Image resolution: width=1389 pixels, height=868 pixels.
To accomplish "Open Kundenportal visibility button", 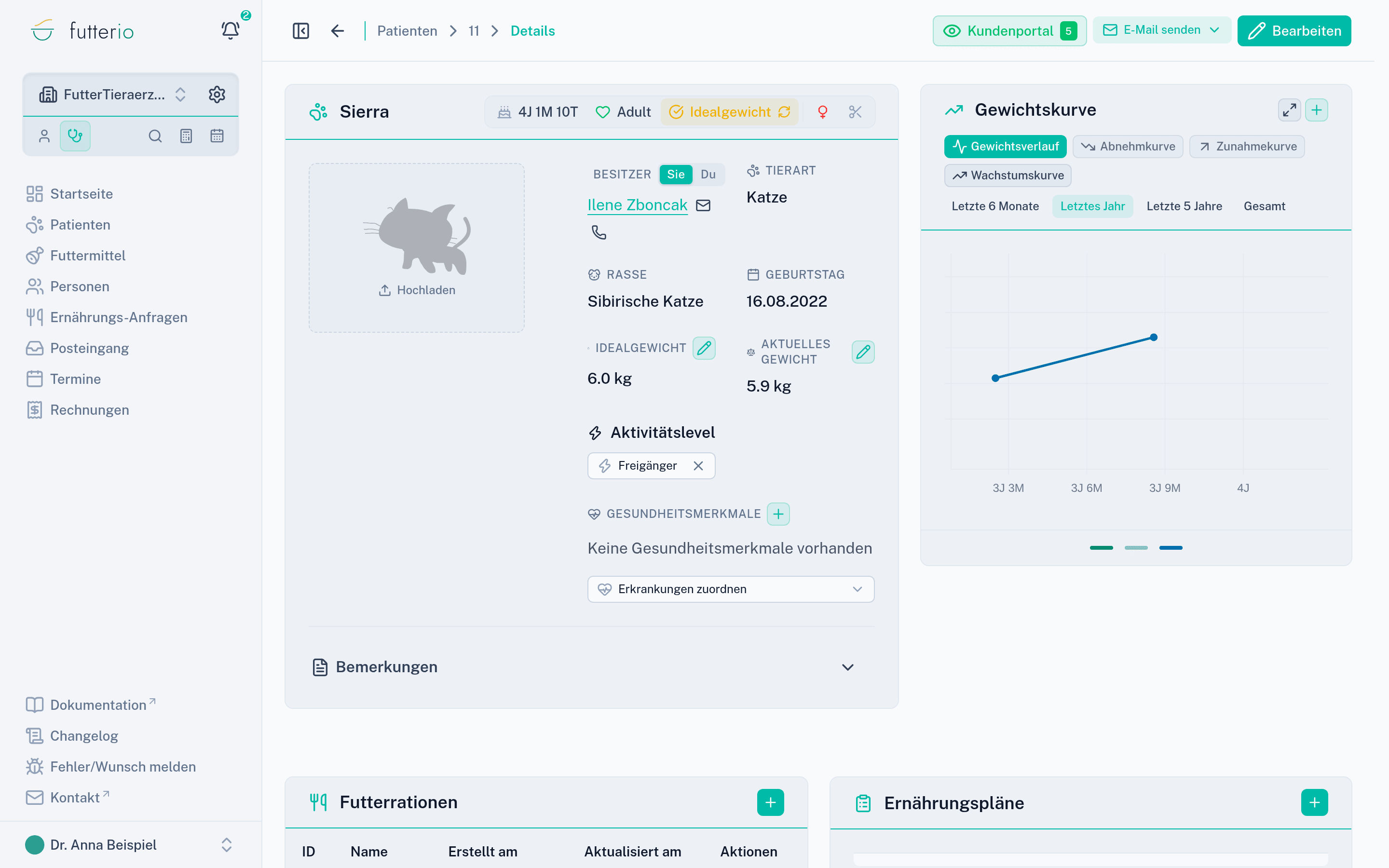I will (x=1009, y=31).
